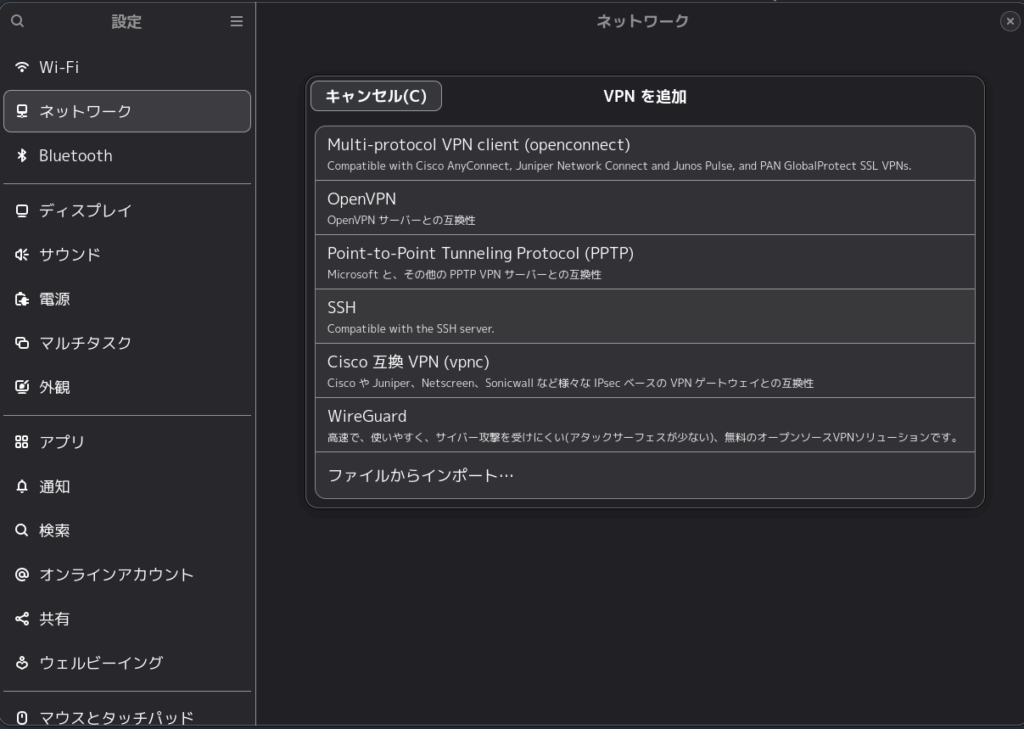Image resolution: width=1024 pixels, height=729 pixels.
Task: Click the ディスプレイ screen icon
Action: [22, 210]
